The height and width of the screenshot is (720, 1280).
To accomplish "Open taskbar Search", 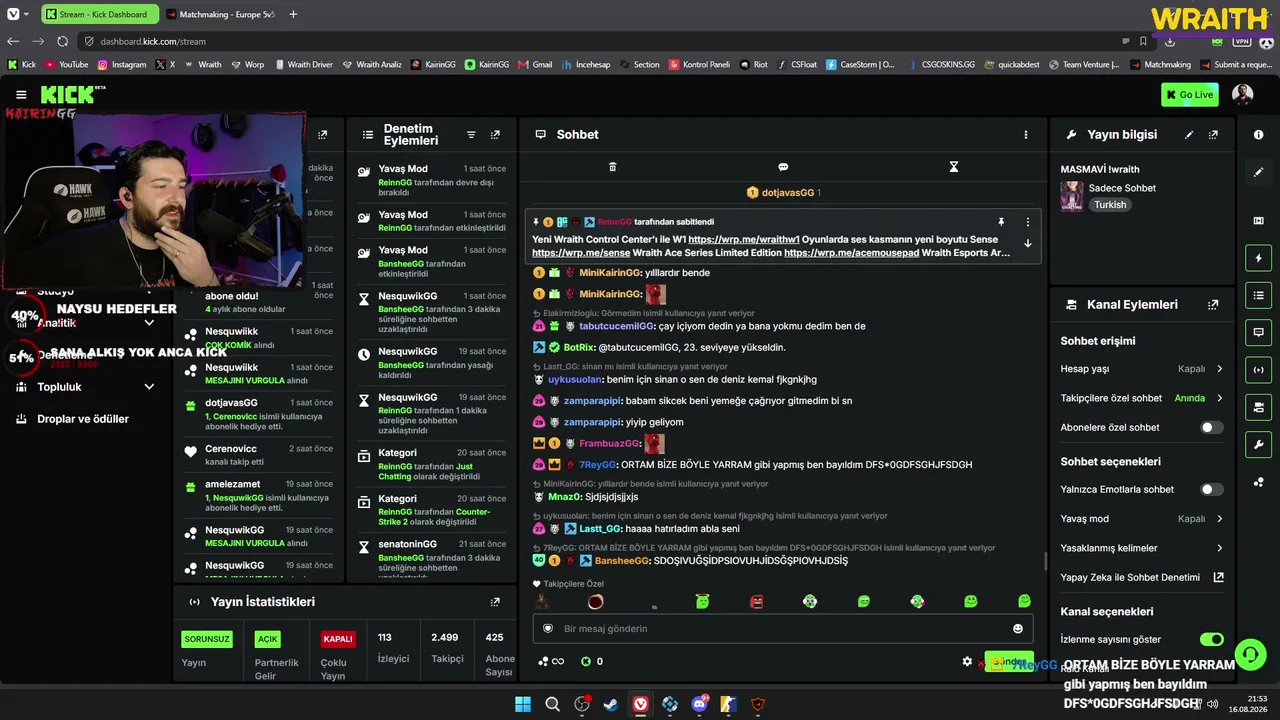I will tap(552, 704).
